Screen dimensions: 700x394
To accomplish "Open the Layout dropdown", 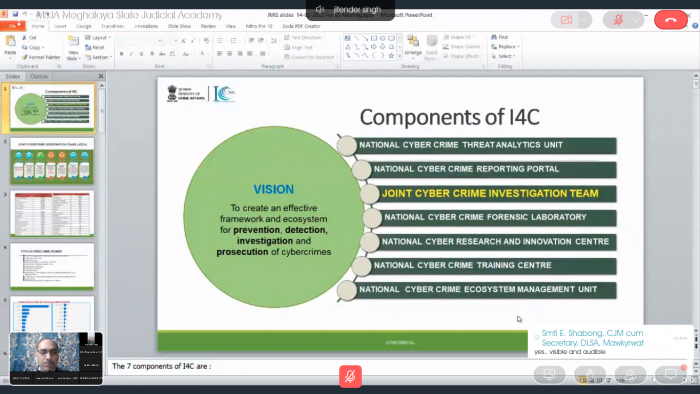I will 97,37.
